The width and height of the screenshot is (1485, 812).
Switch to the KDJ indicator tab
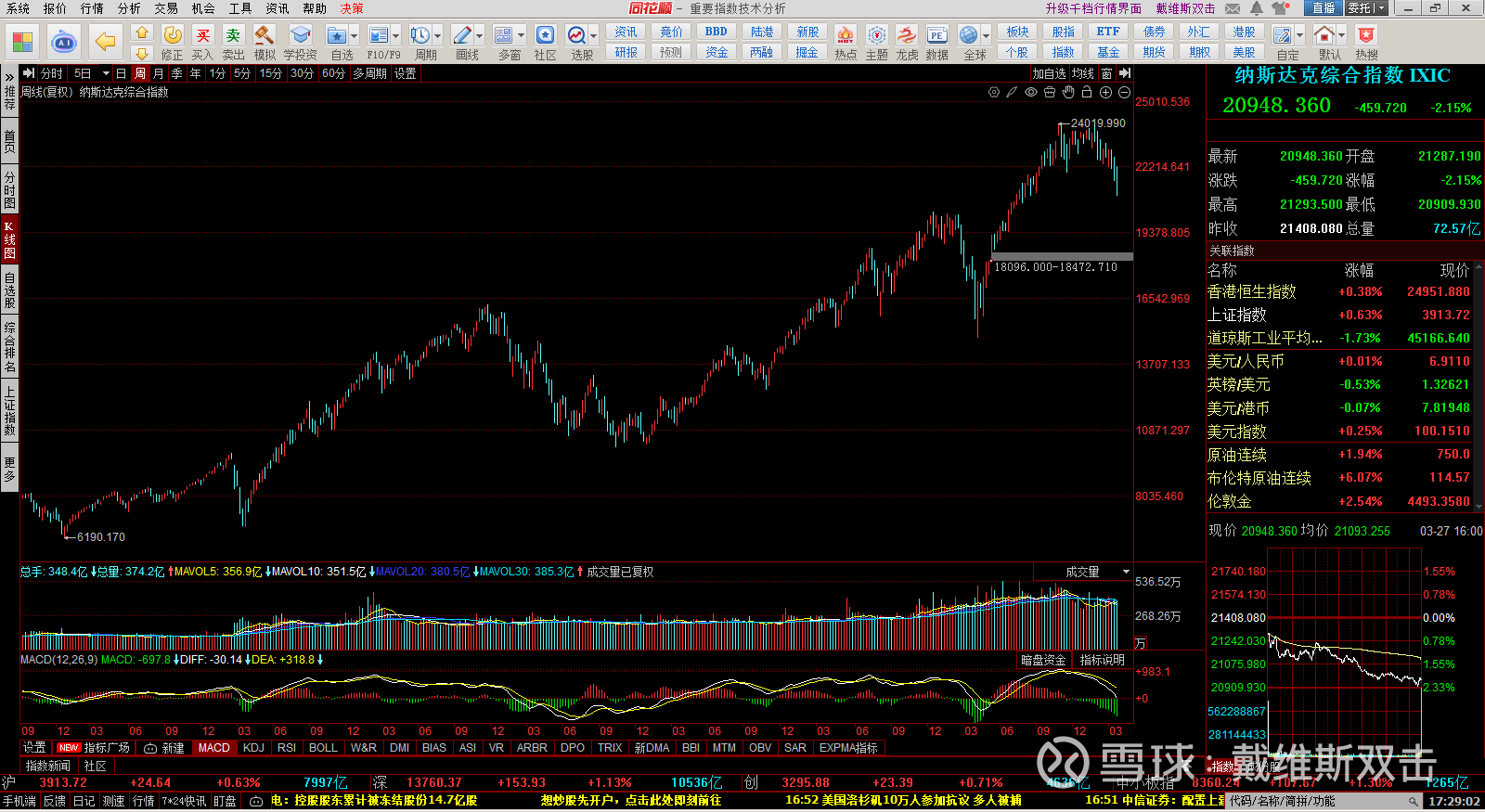(x=253, y=747)
